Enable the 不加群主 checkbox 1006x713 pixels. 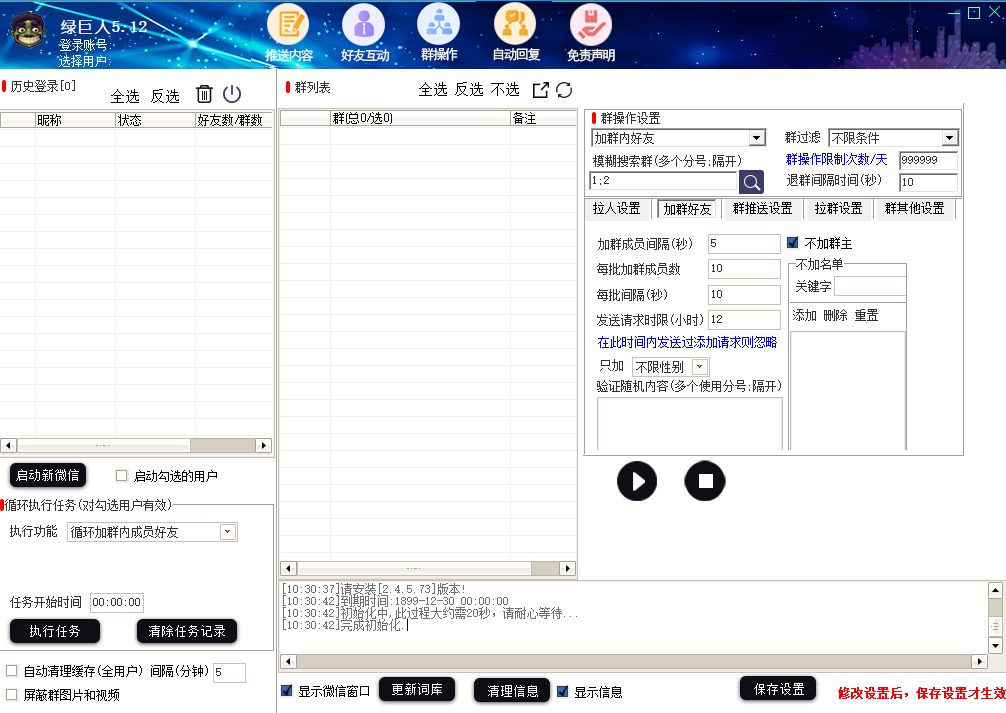pos(793,242)
